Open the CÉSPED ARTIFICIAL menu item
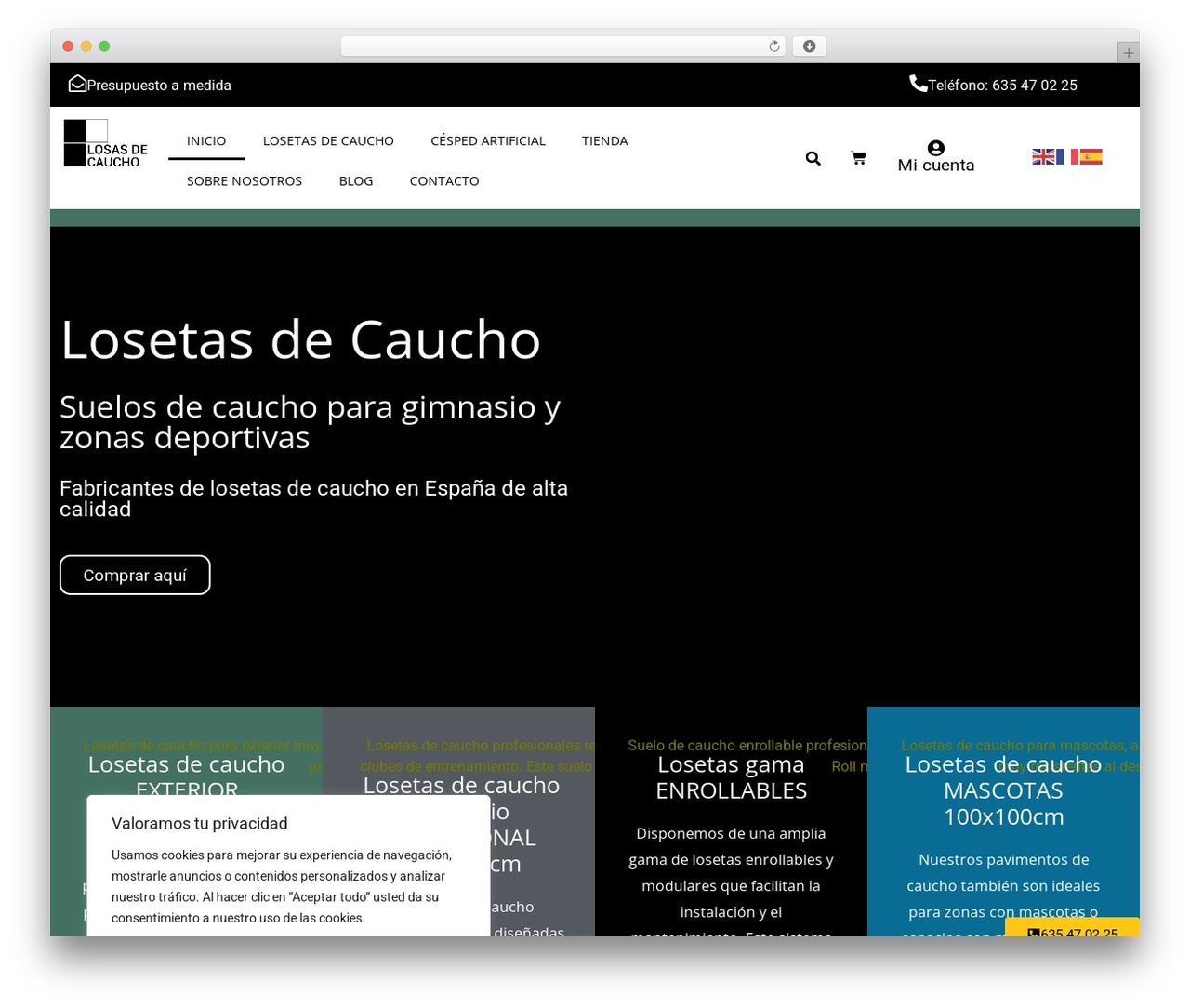 (x=488, y=141)
